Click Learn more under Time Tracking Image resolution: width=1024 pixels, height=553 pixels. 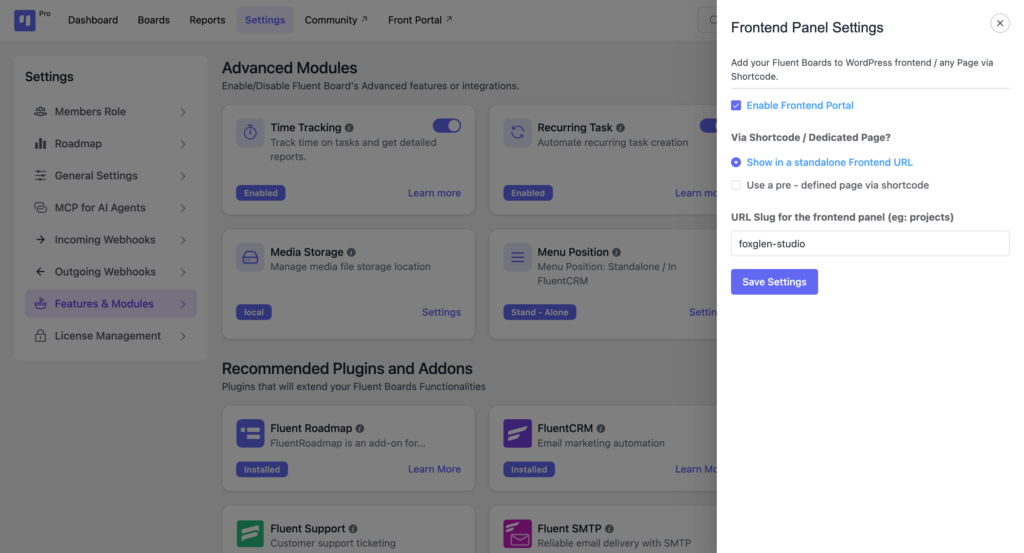tap(434, 193)
